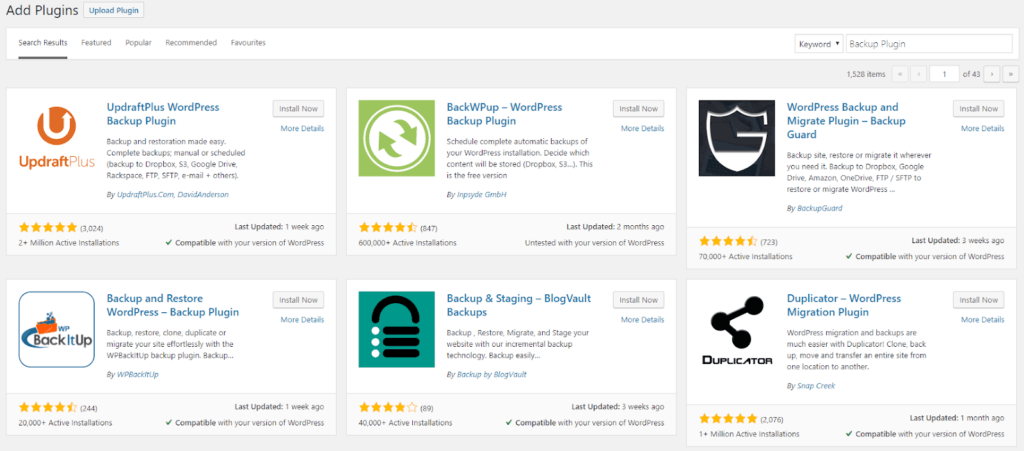Open the BackupGuard author link

point(820,208)
